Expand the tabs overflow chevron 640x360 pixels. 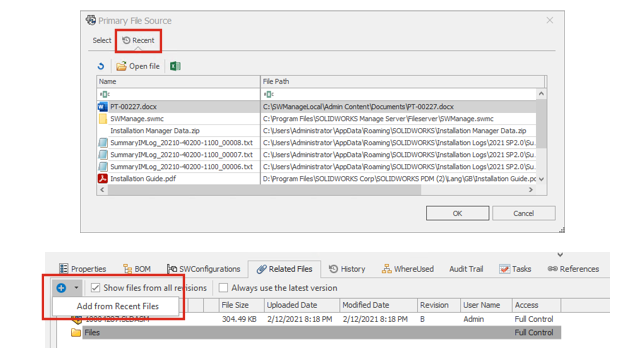560,255
